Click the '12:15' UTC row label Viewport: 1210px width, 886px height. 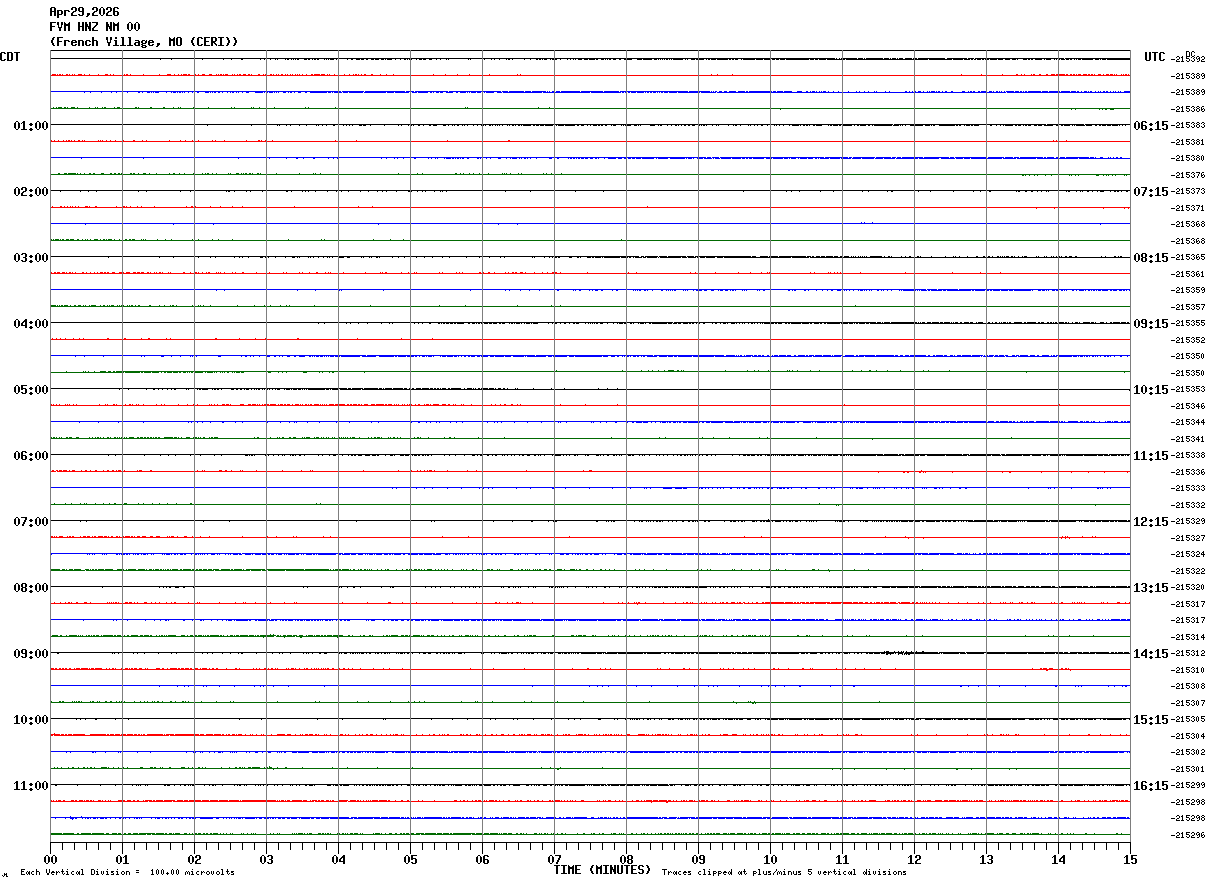click(x=1150, y=522)
